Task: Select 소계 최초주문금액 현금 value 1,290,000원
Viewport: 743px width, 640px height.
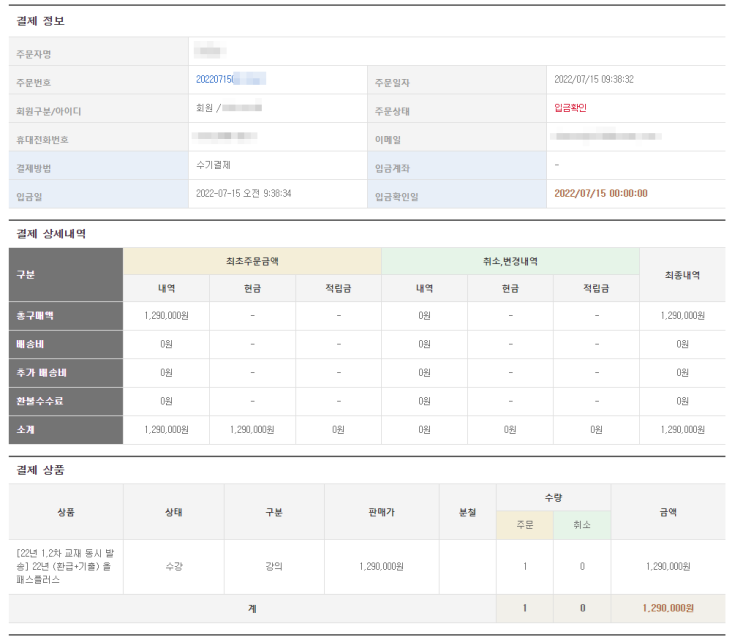Action: click(x=252, y=430)
